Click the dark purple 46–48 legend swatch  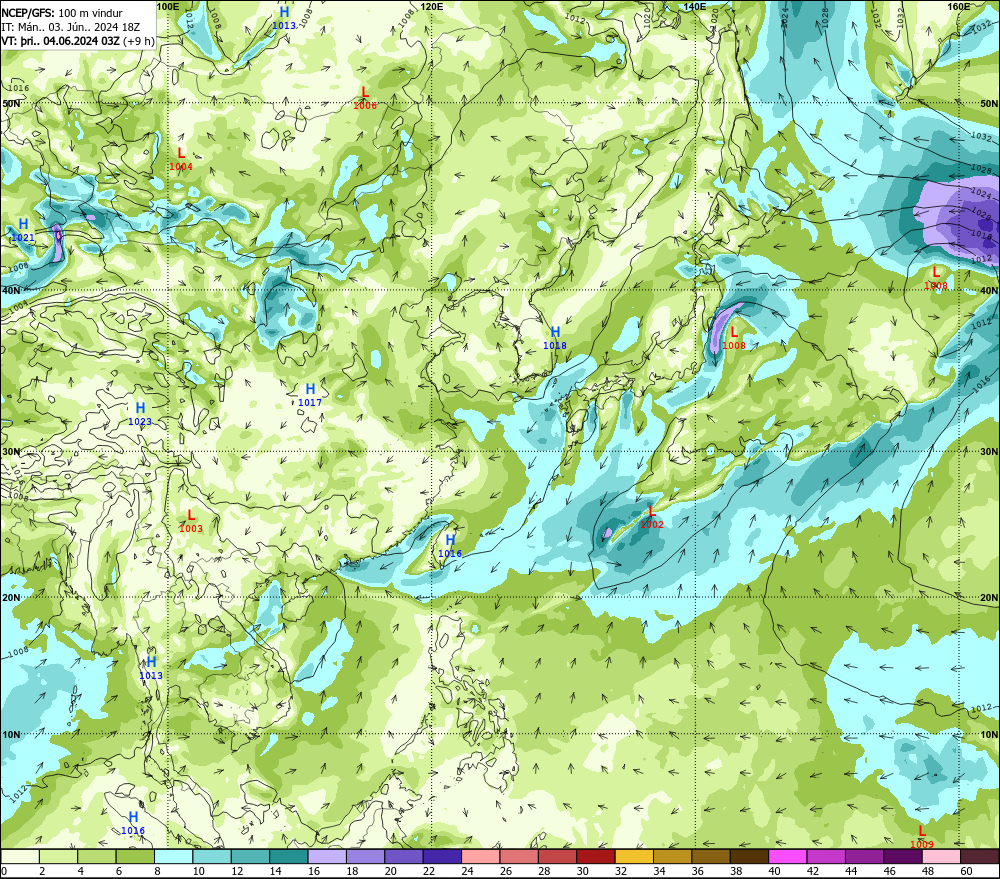pos(902,857)
